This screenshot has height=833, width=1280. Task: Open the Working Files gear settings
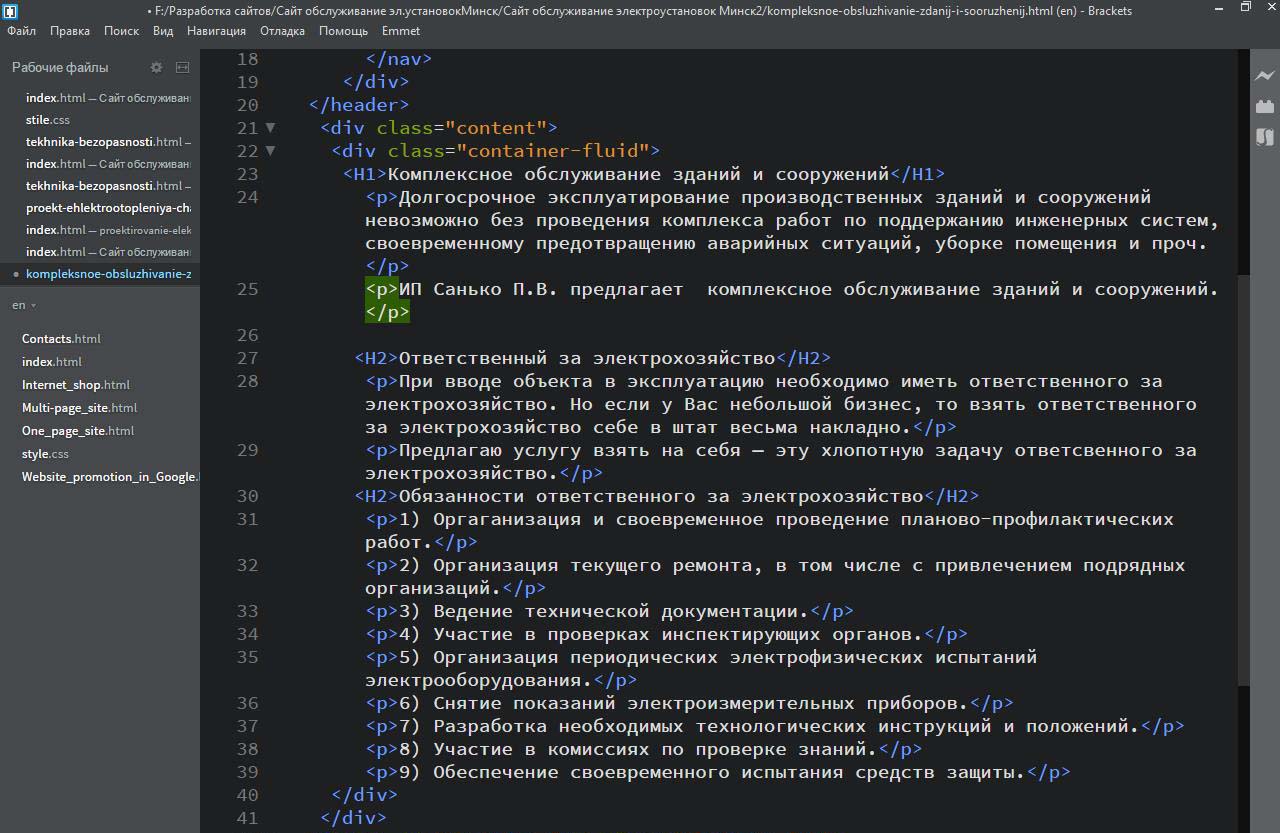click(x=156, y=67)
